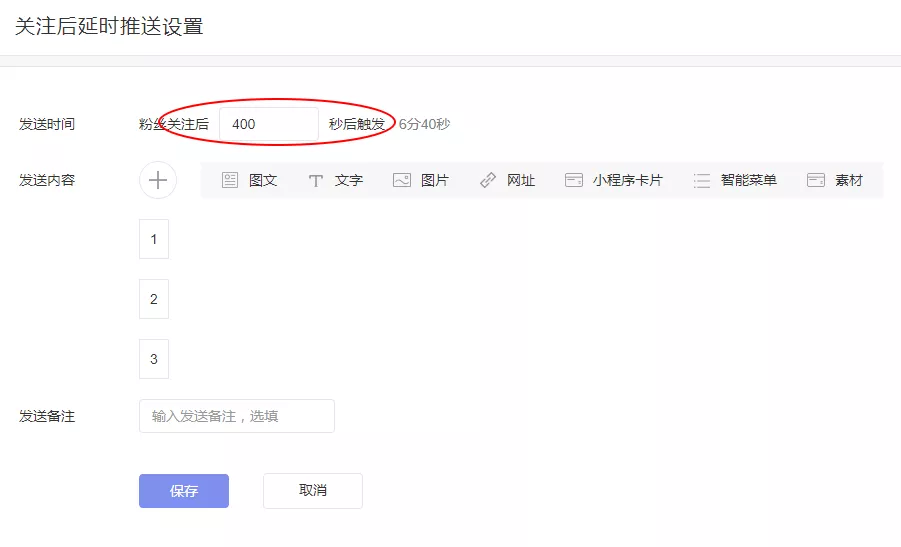901x547 pixels.
Task: Cancel with the 取消 button
Action: click(313, 491)
